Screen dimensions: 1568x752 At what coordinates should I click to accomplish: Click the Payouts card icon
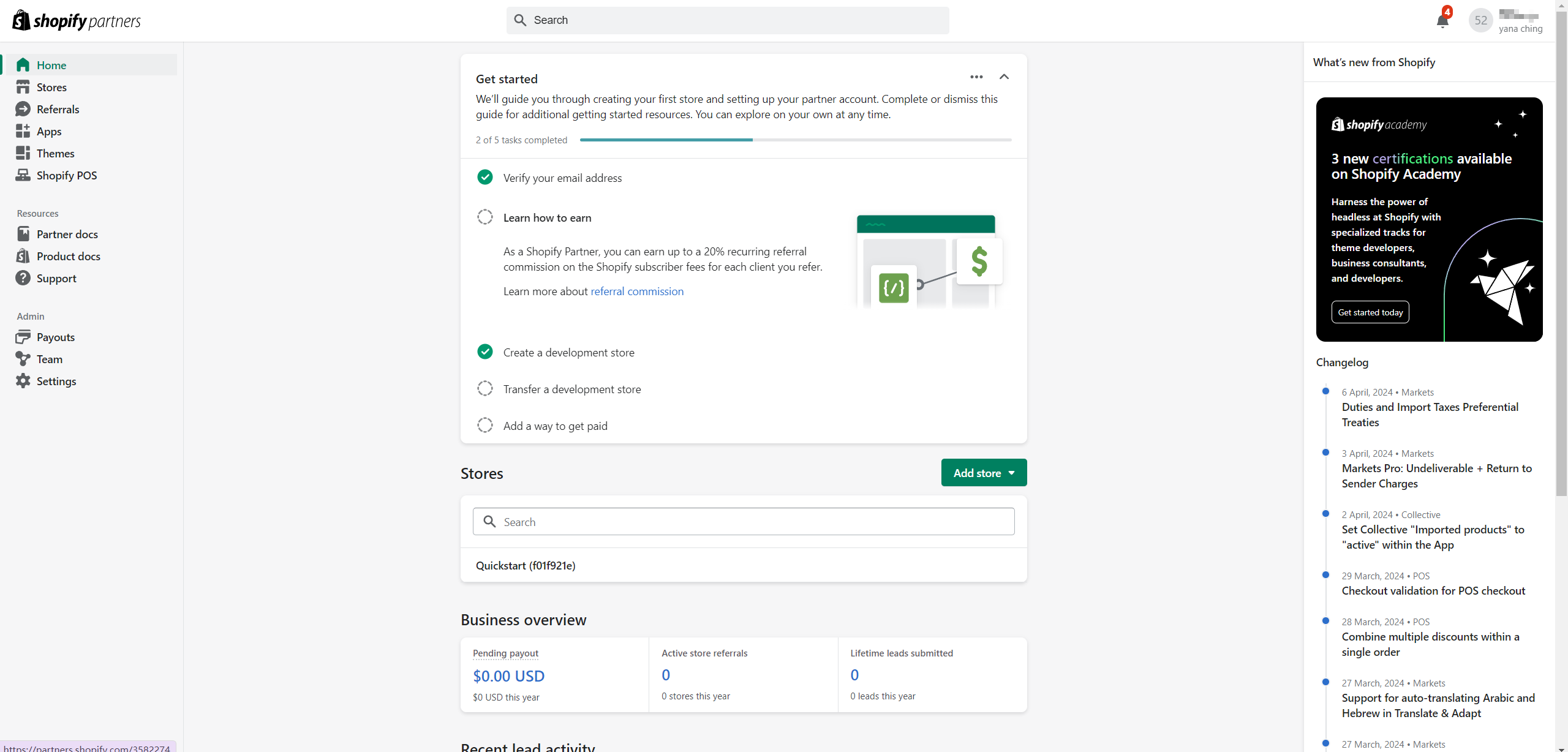click(x=23, y=337)
